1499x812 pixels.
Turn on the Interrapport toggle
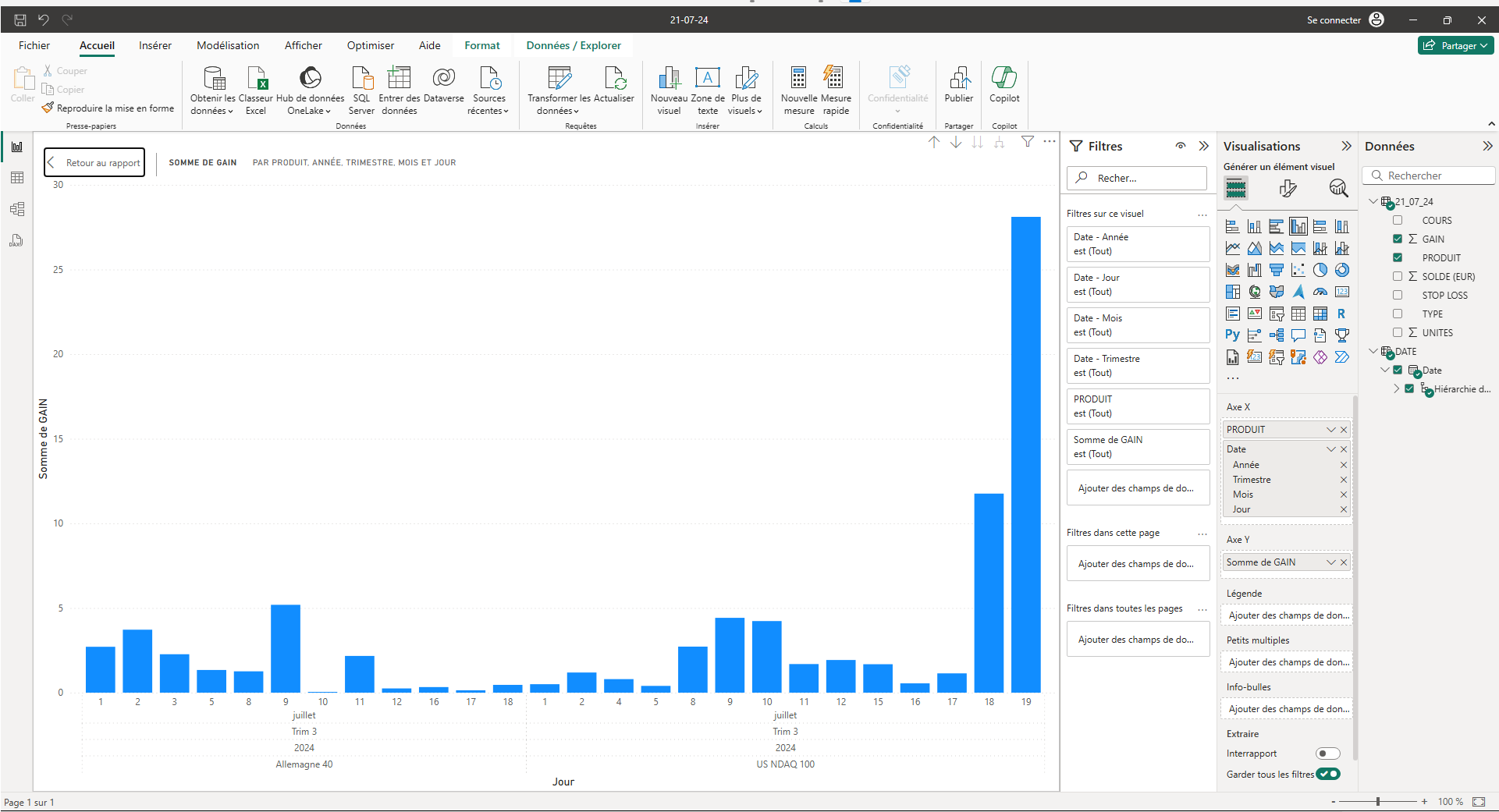(x=1328, y=753)
